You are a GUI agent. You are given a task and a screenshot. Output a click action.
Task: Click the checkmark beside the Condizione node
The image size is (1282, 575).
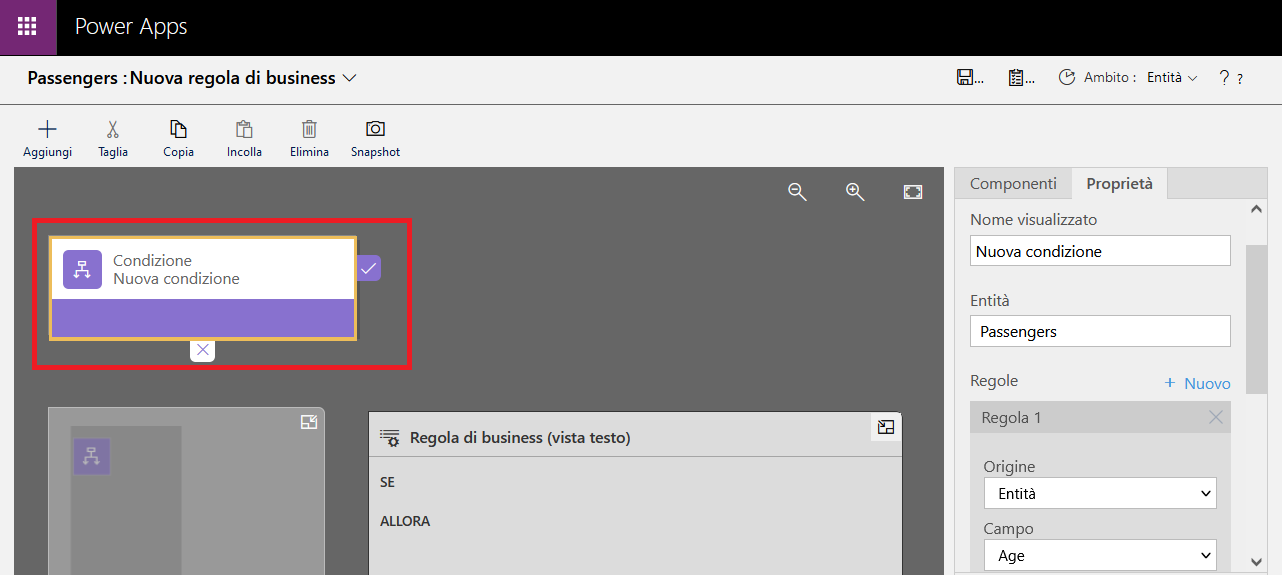pos(369,268)
